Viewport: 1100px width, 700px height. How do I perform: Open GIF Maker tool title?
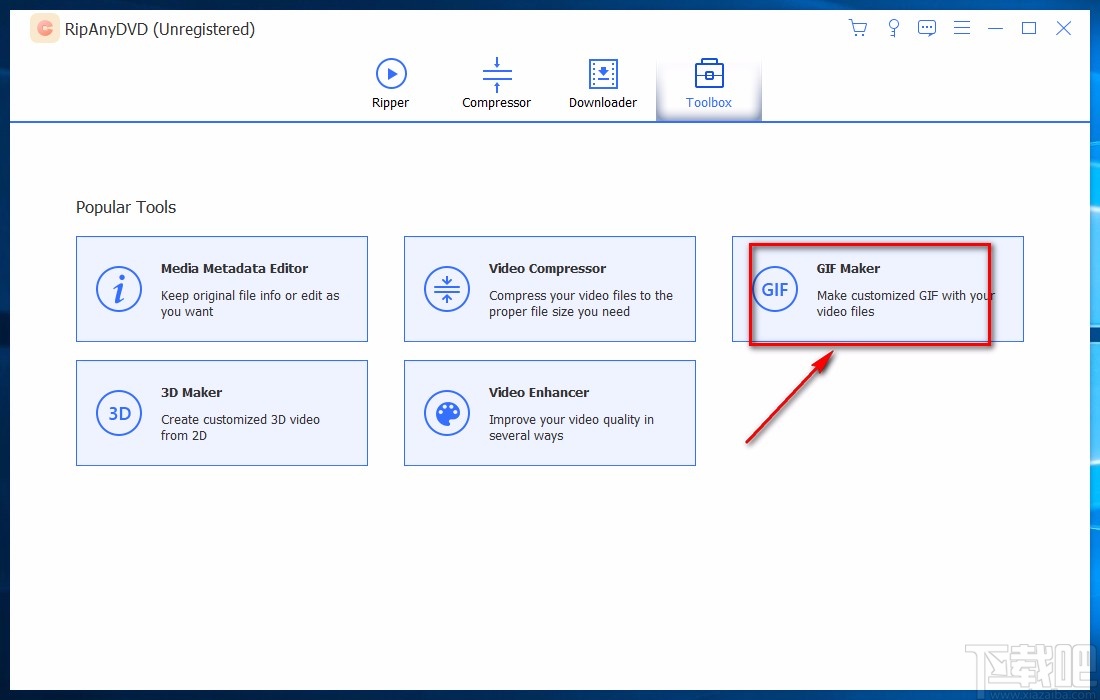[848, 269]
